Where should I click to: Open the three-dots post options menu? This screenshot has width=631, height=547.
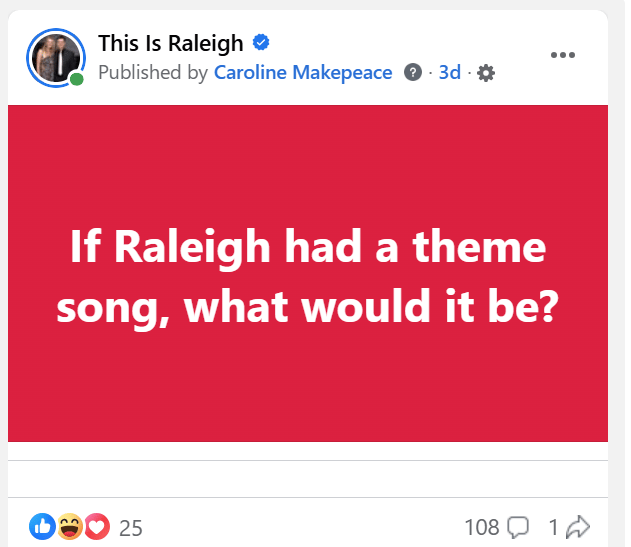point(564,54)
